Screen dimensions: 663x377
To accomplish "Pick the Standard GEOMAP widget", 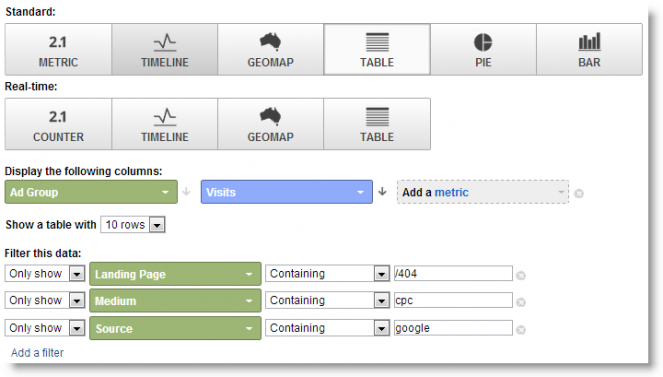I will [271, 49].
